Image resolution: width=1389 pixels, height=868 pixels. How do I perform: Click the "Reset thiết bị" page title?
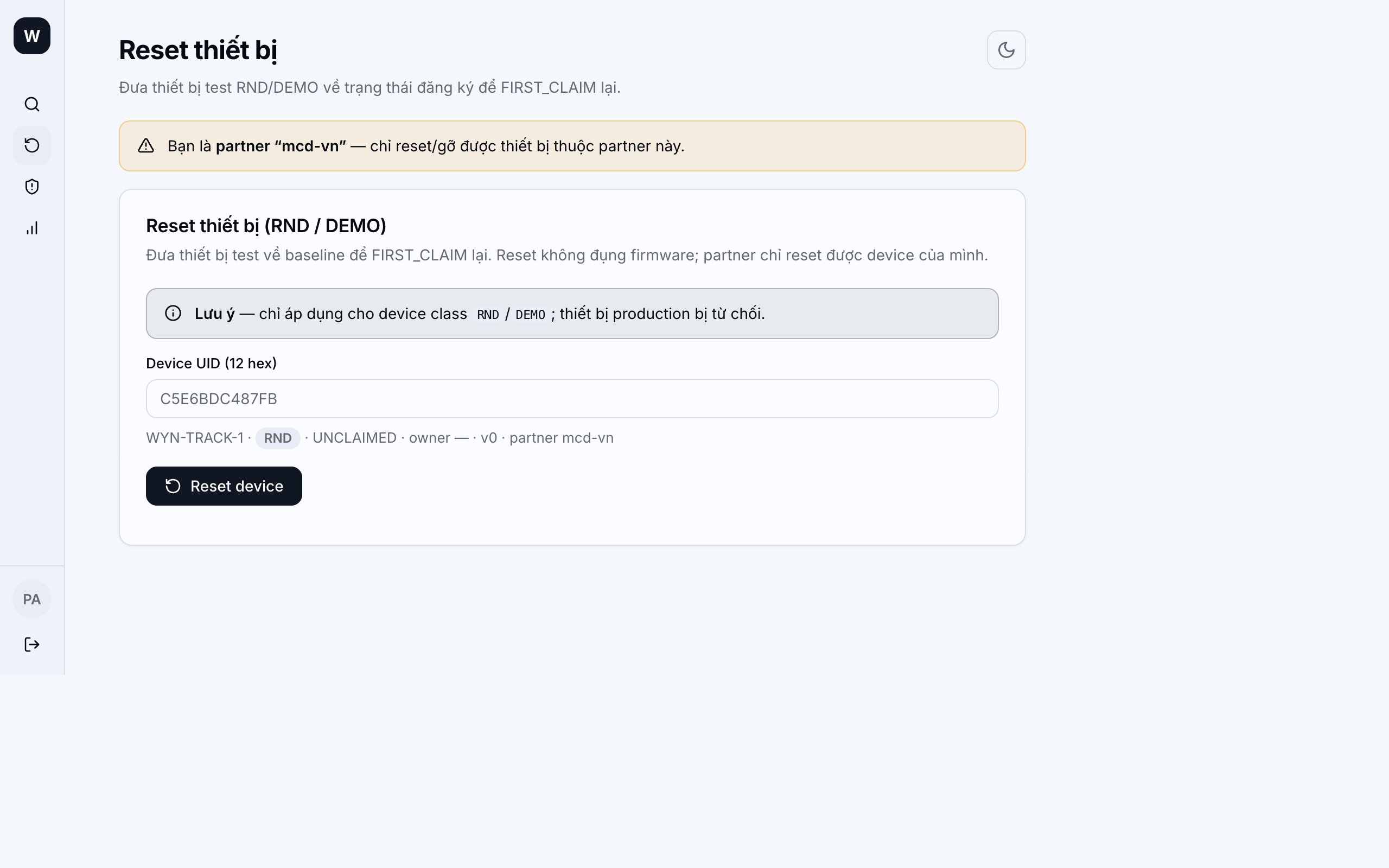198,50
